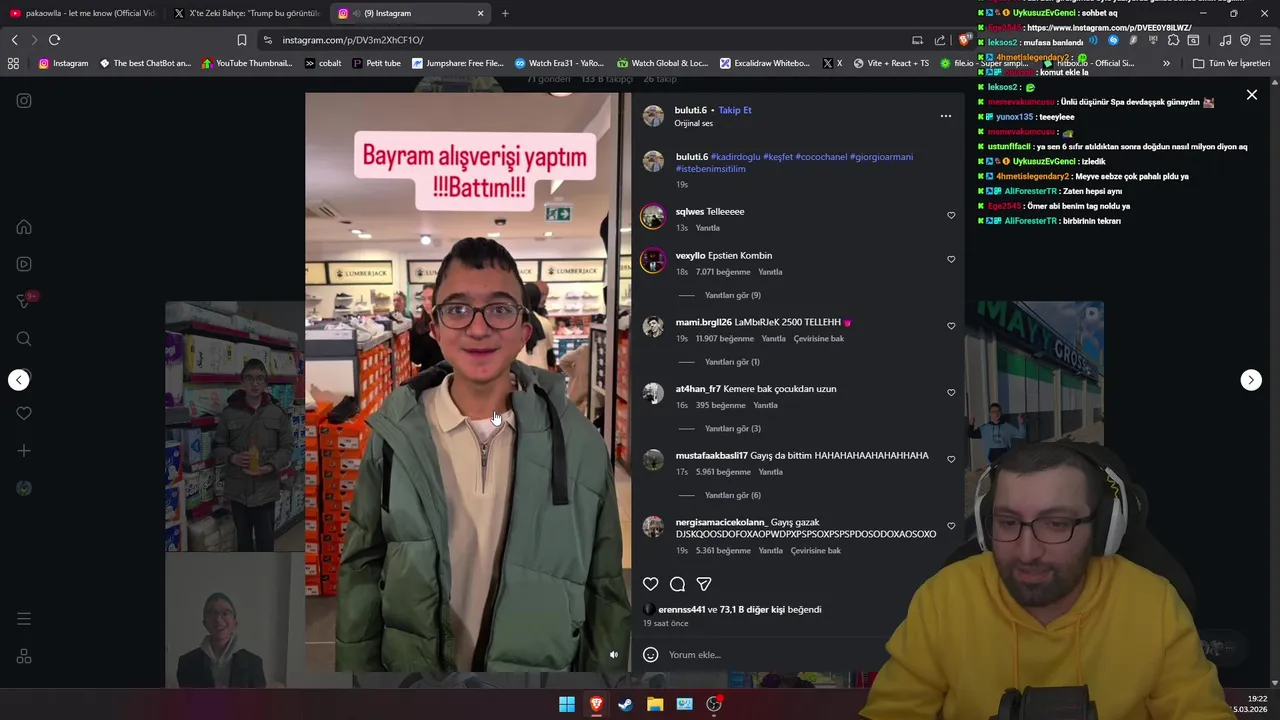Like sqlwes's comment
The image size is (1280, 720).
951,215
